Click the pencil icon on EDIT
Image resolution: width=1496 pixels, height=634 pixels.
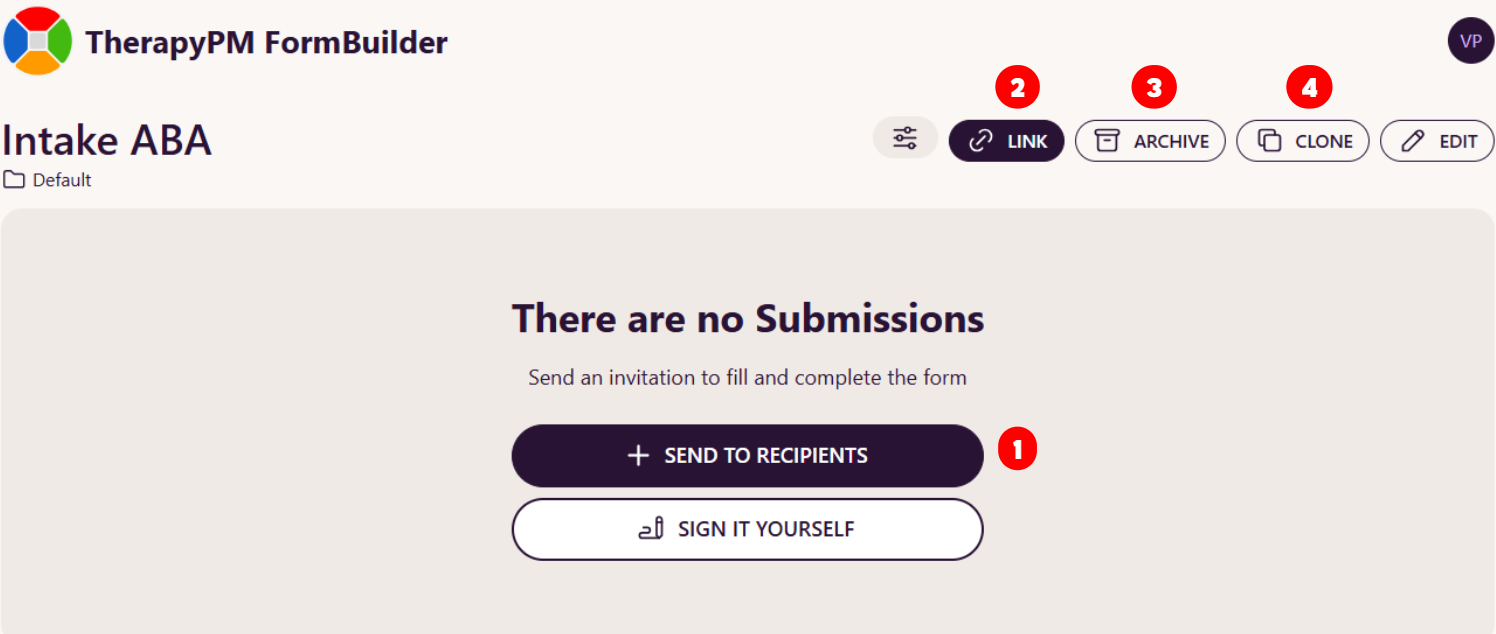tap(1413, 141)
